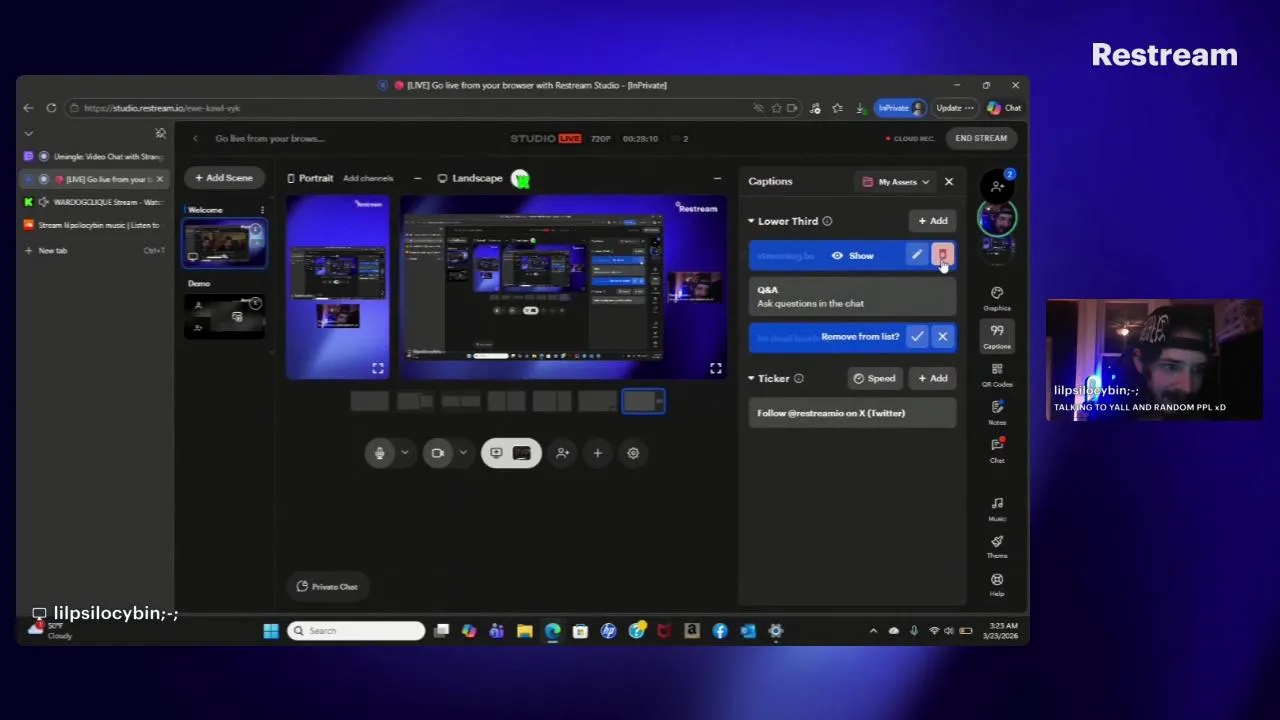The height and width of the screenshot is (720, 1280).
Task: Choose the first layout preset thumbnail
Action: click(x=369, y=402)
